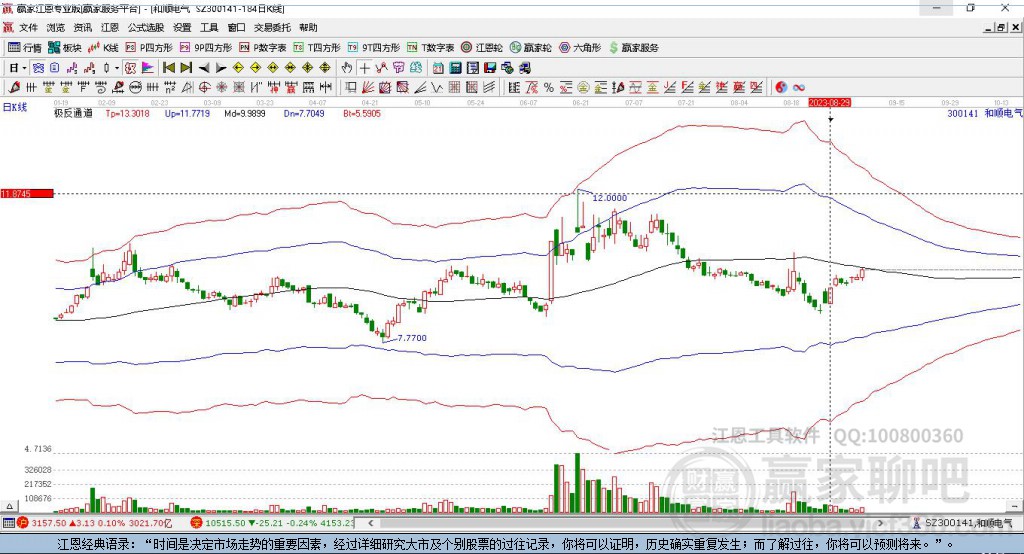The height and width of the screenshot is (554, 1024).
Task: Jump to first bar with skip-start icon
Action: (x=169, y=68)
